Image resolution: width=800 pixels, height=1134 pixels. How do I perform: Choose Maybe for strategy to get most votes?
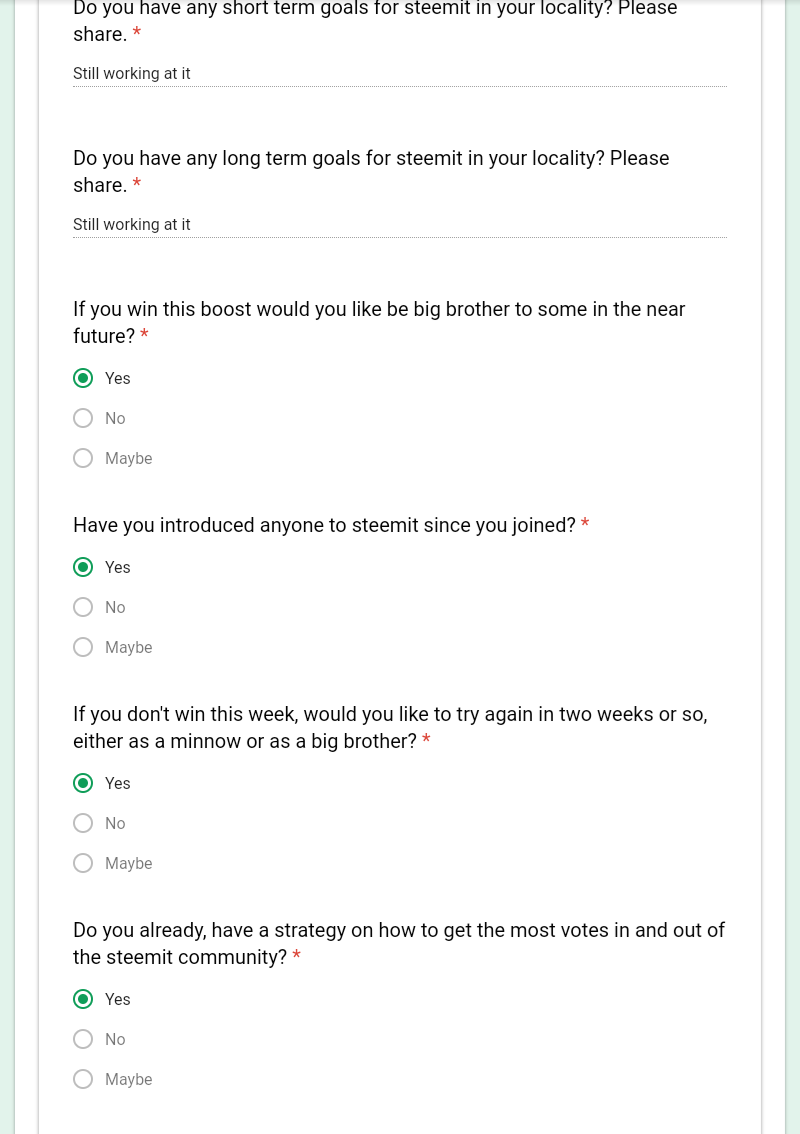pos(83,1079)
